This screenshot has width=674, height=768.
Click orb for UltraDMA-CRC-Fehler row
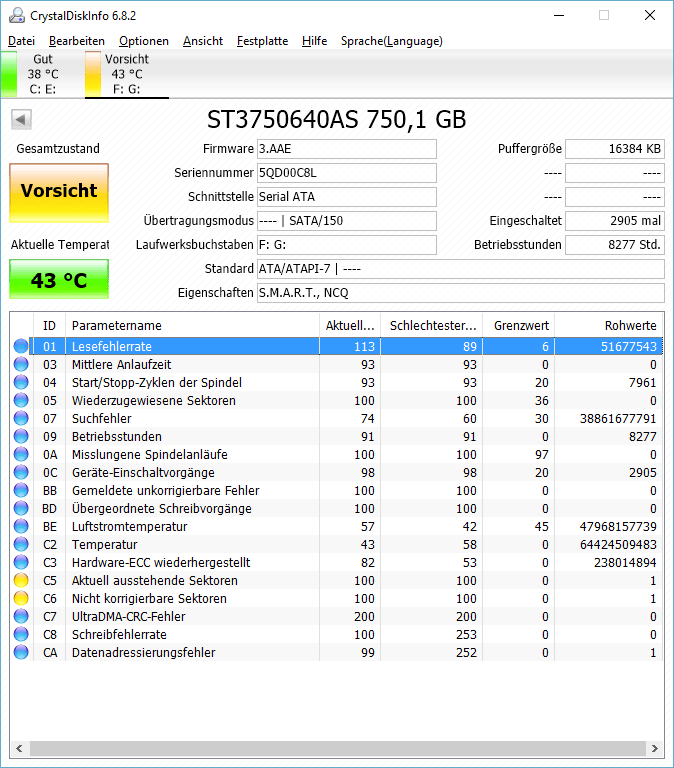[x=21, y=616]
